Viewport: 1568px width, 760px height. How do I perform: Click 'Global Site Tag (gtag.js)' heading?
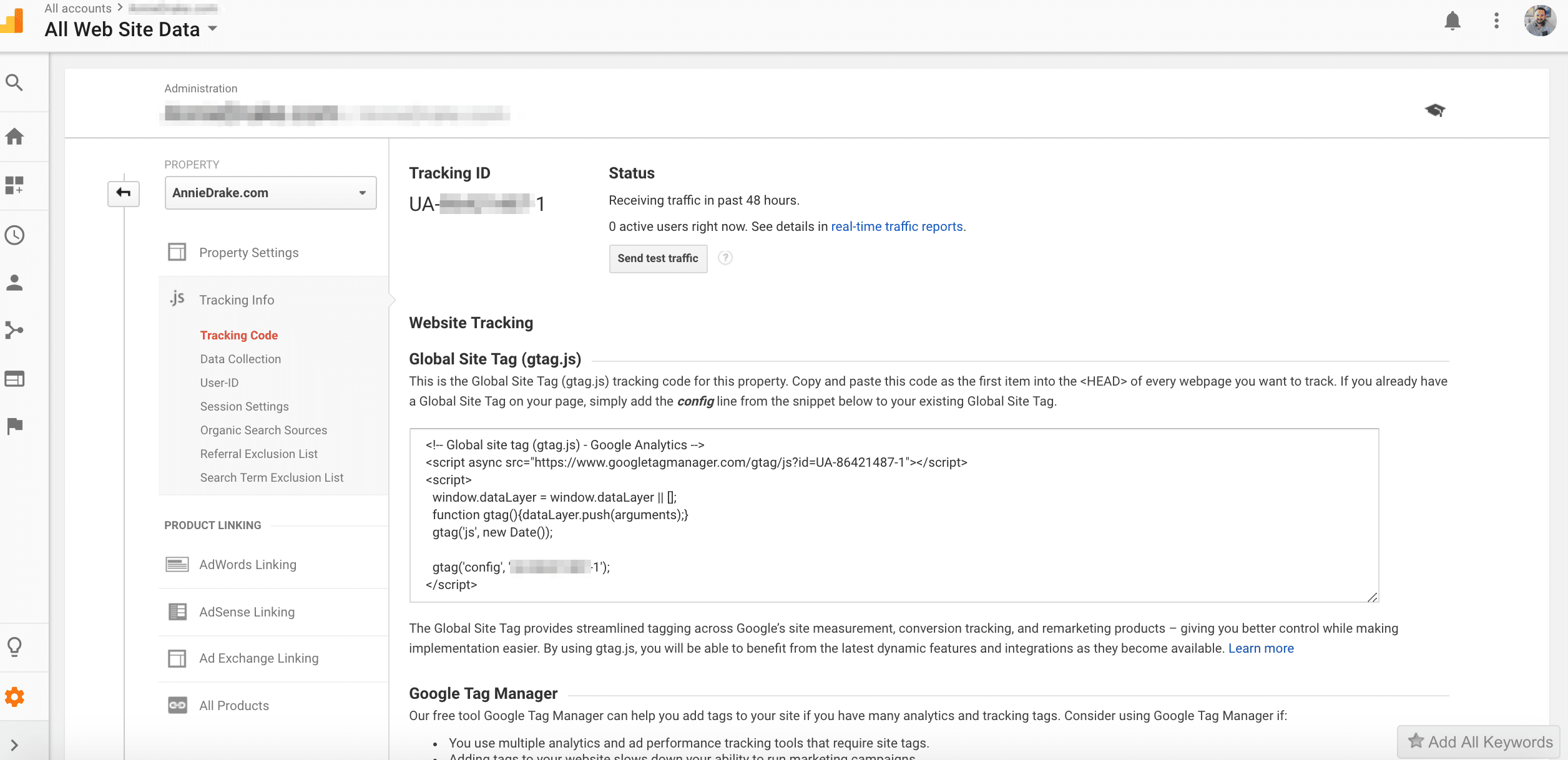[x=495, y=359]
